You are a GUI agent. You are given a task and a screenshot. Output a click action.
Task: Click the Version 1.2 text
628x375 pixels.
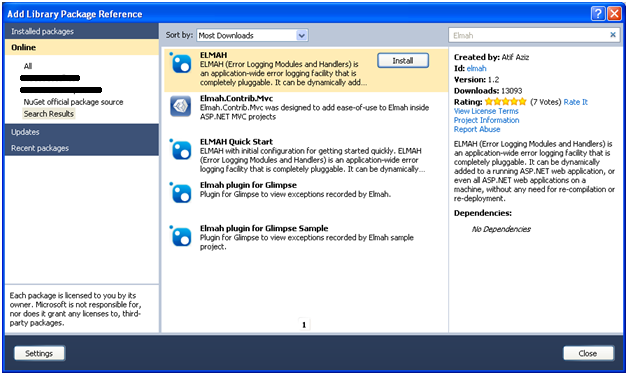coord(477,80)
